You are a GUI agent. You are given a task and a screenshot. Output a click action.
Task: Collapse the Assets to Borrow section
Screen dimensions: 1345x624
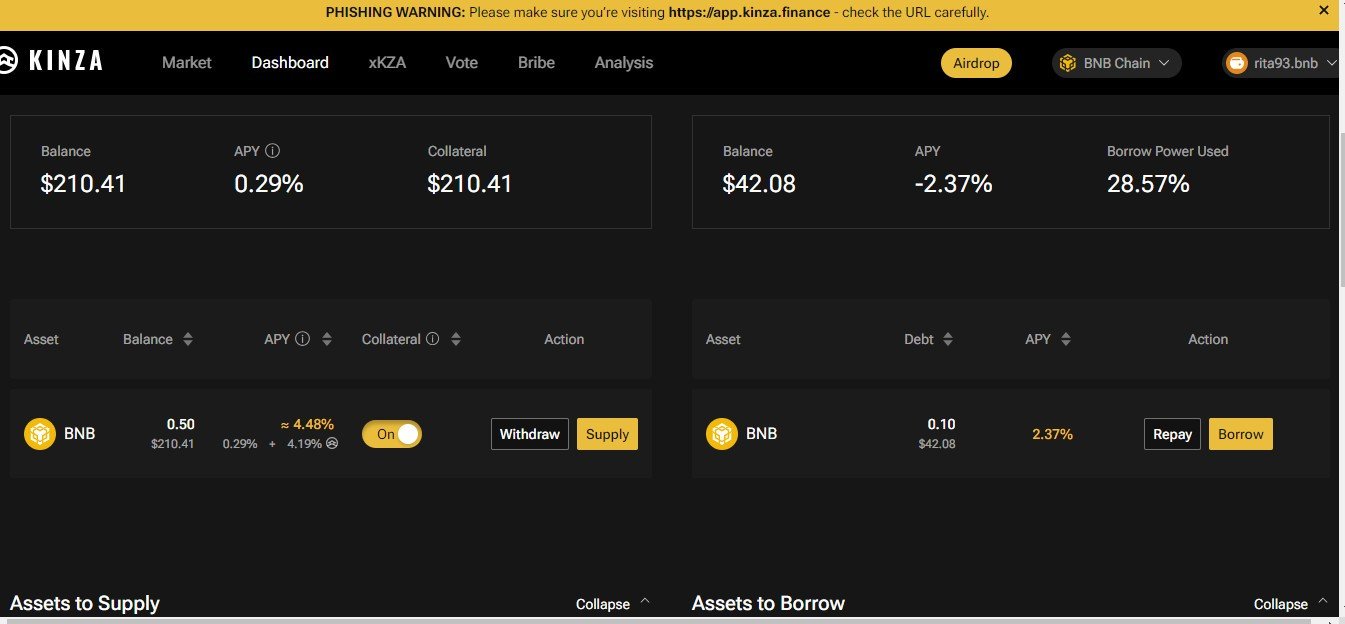[x=1290, y=604]
